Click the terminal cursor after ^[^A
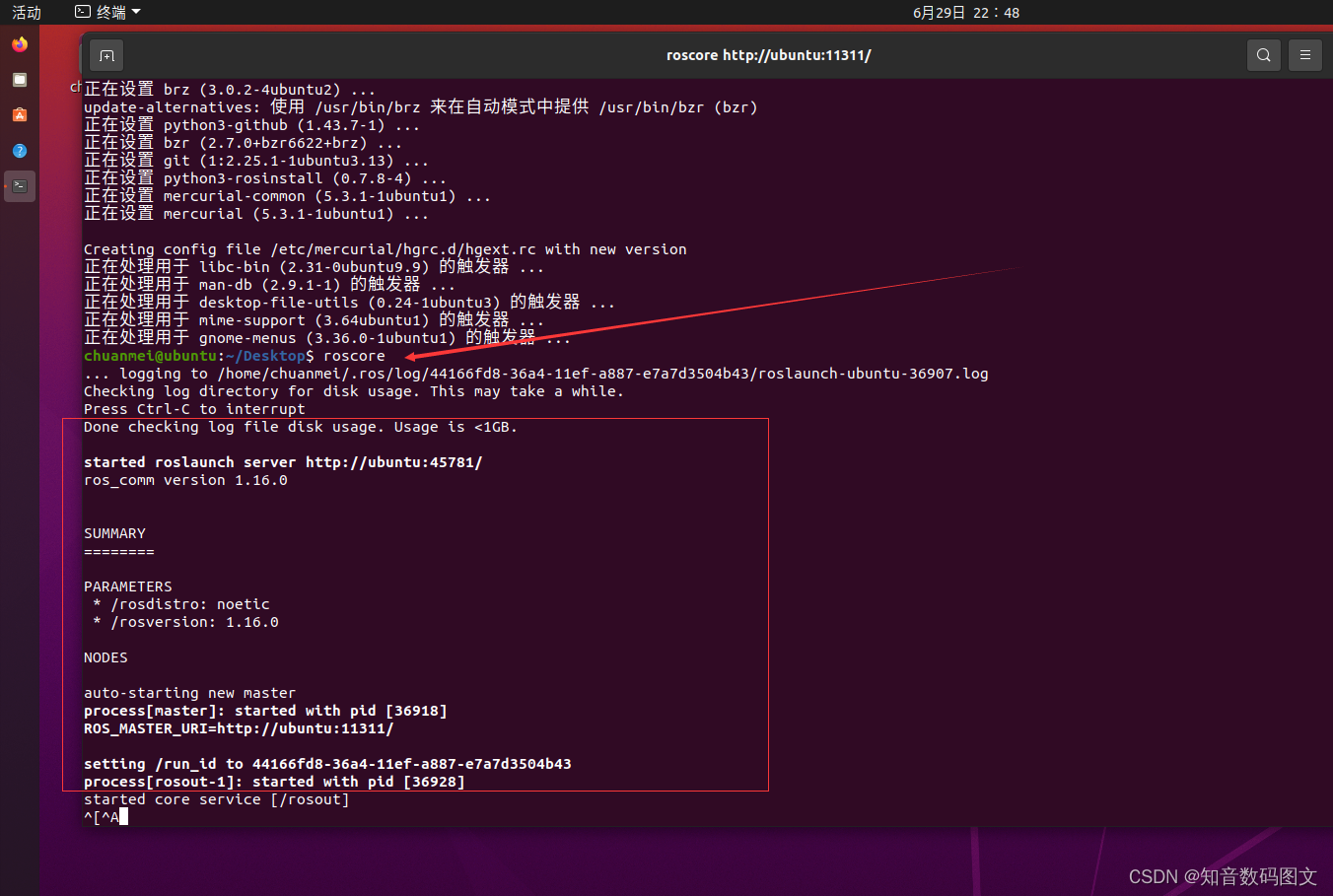 [122, 816]
